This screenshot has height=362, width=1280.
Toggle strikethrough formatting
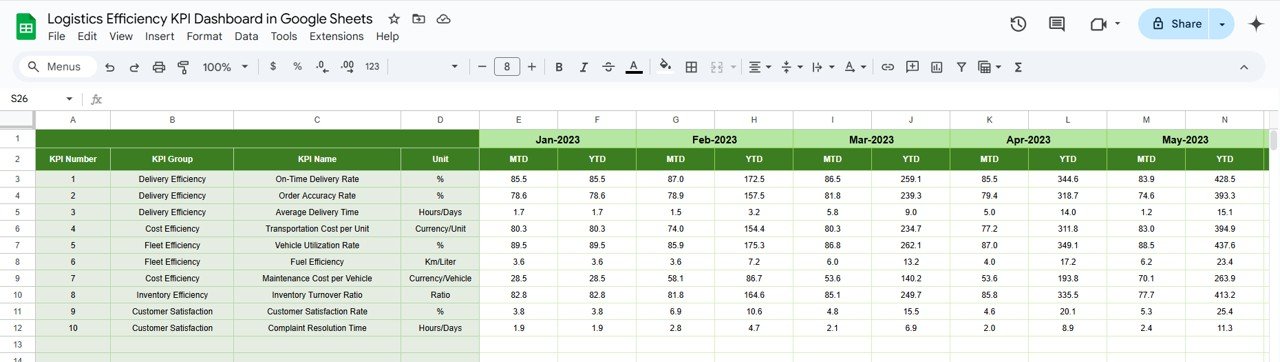[609, 67]
